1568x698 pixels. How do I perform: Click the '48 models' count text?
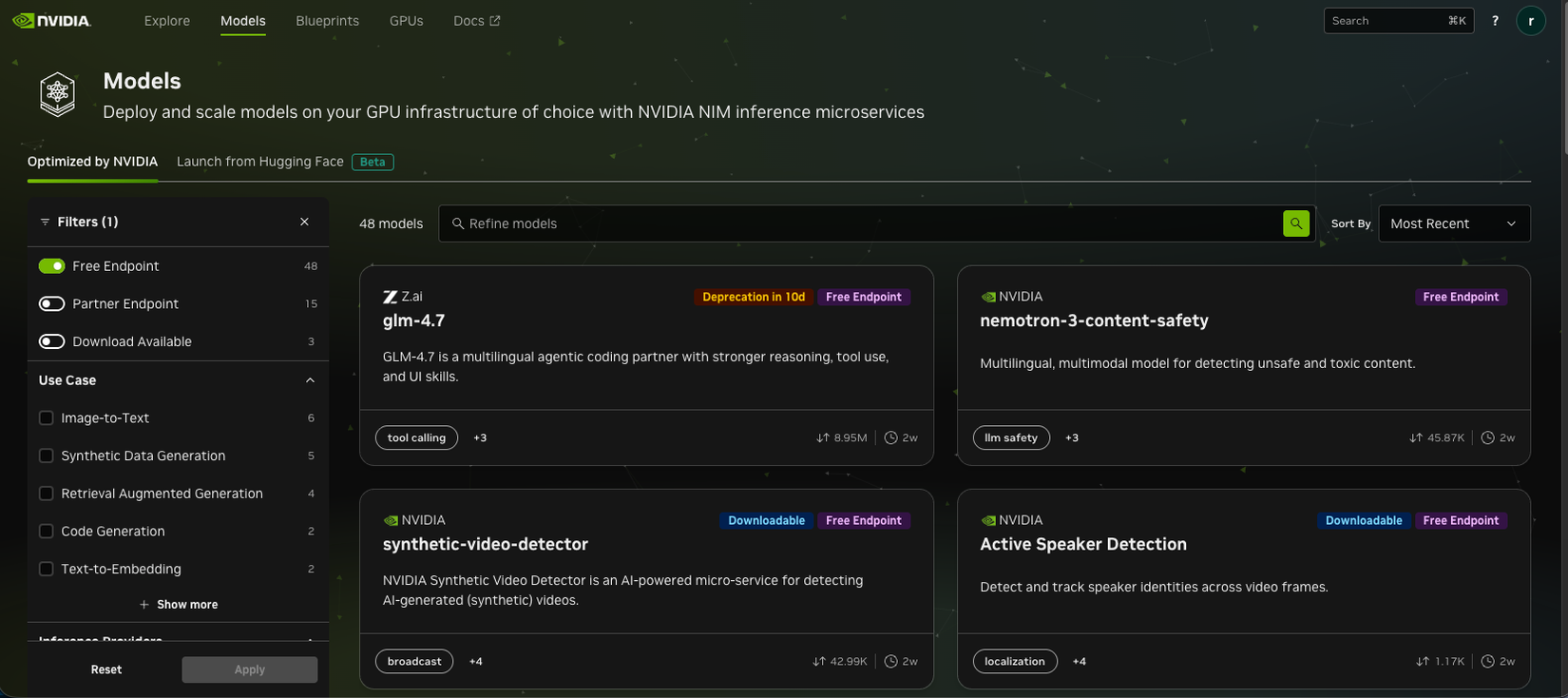click(391, 223)
